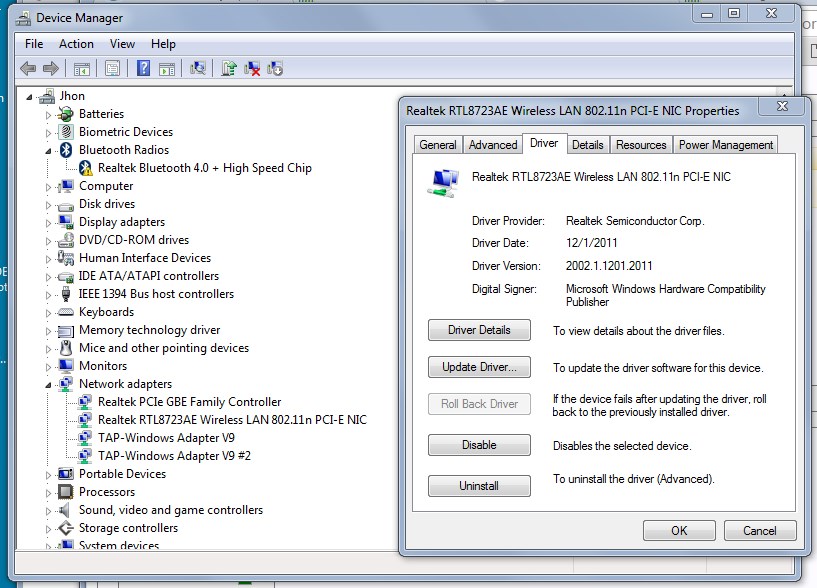Select the IDE ATA/ATAPI controllers entry
The width and height of the screenshot is (817, 588).
[x=148, y=276]
